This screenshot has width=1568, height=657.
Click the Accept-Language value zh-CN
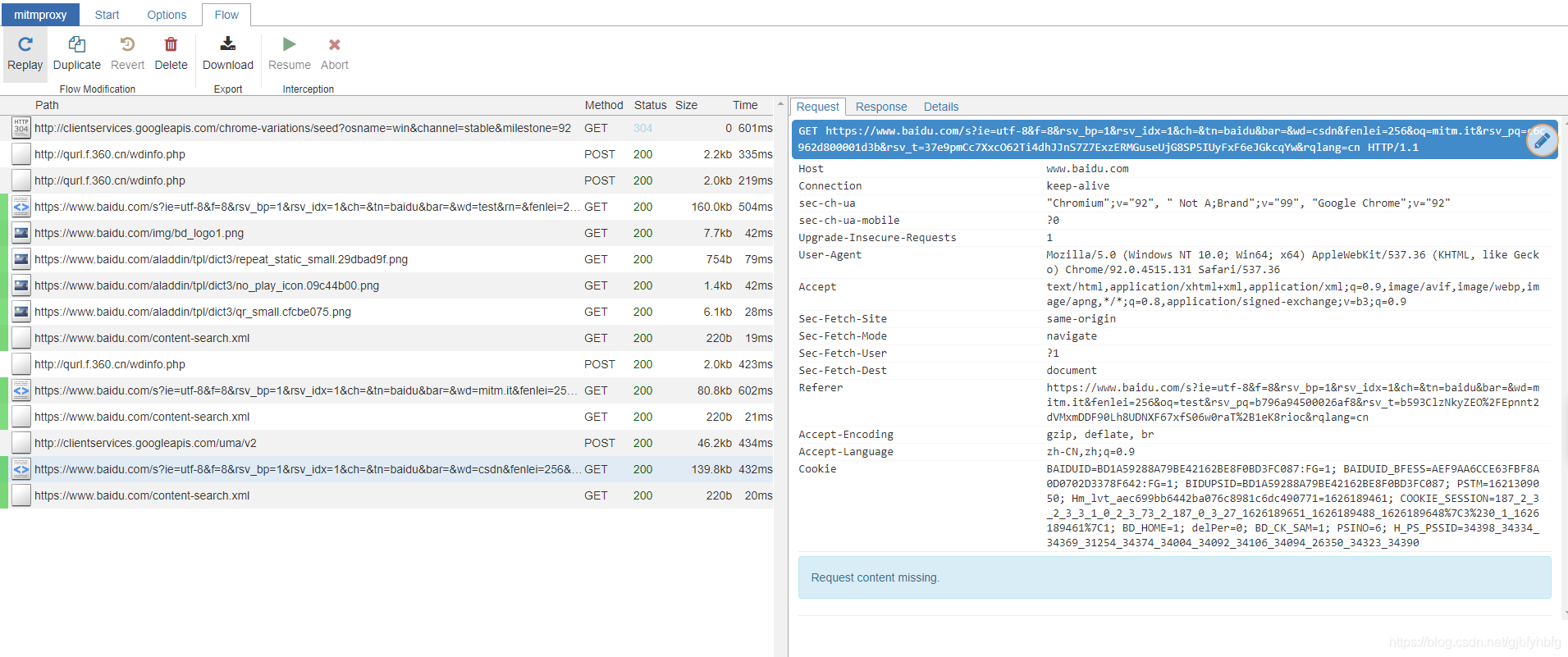(x=1090, y=452)
